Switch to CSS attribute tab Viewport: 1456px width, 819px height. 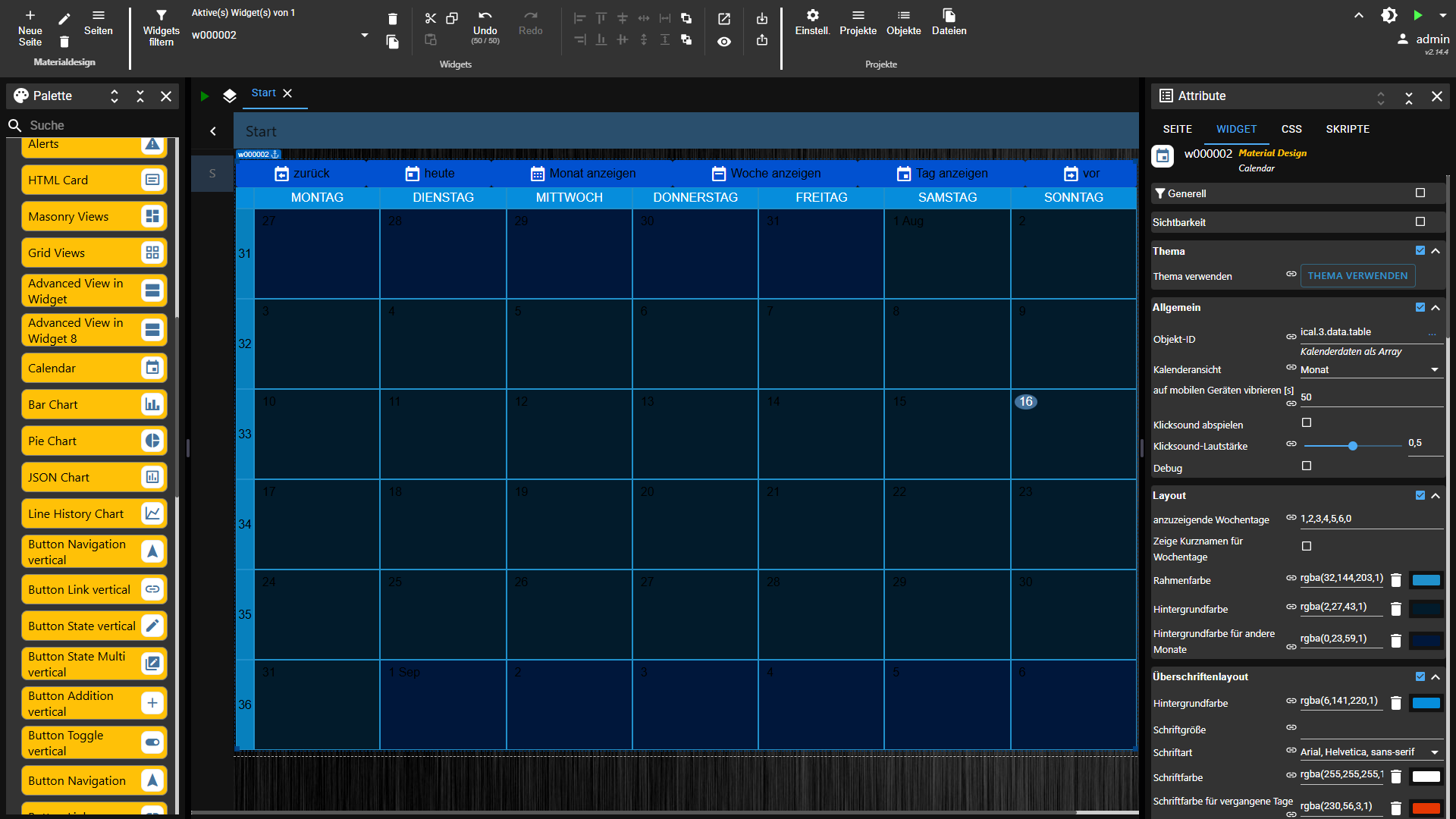[1291, 129]
